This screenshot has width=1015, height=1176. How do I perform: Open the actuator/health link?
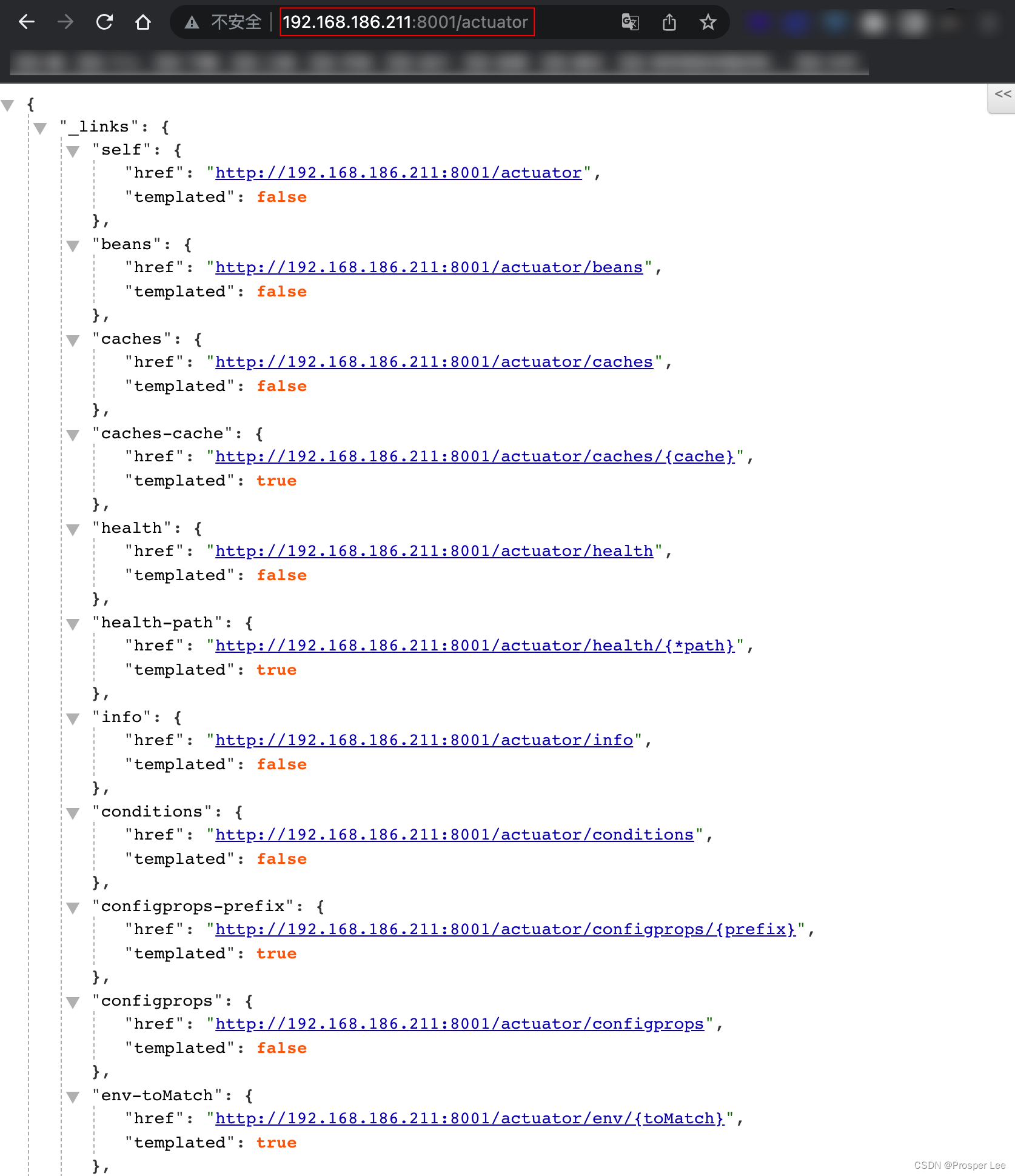click(434, 551)
